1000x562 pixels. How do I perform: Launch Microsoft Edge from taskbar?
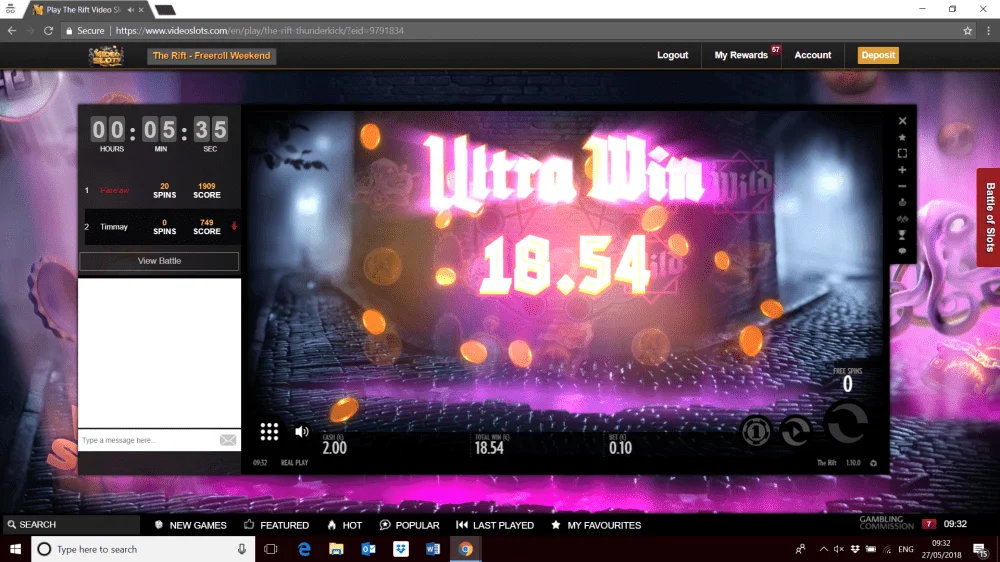pos(304,549)
